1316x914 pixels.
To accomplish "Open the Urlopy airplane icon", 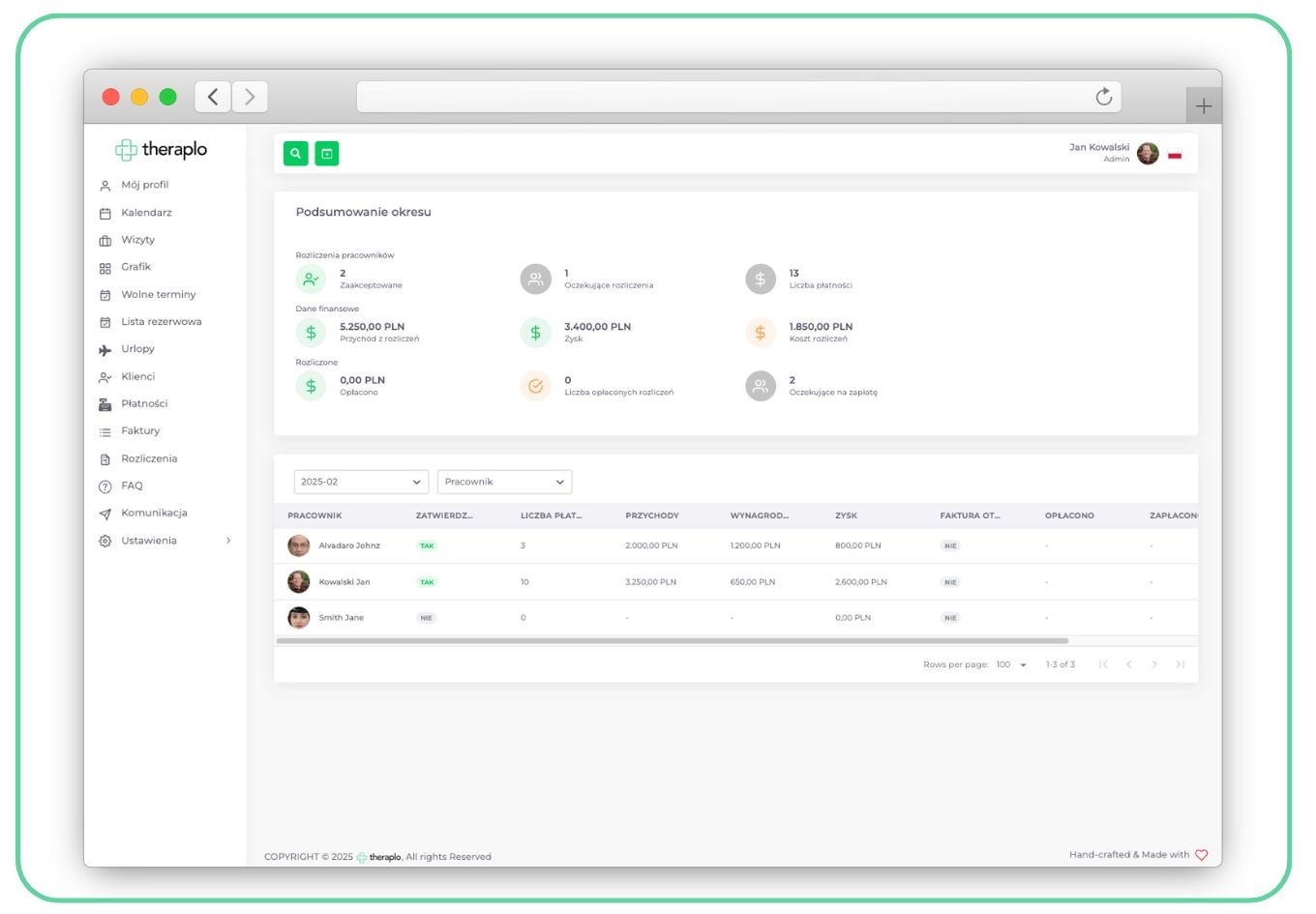I will coord(105,349).
